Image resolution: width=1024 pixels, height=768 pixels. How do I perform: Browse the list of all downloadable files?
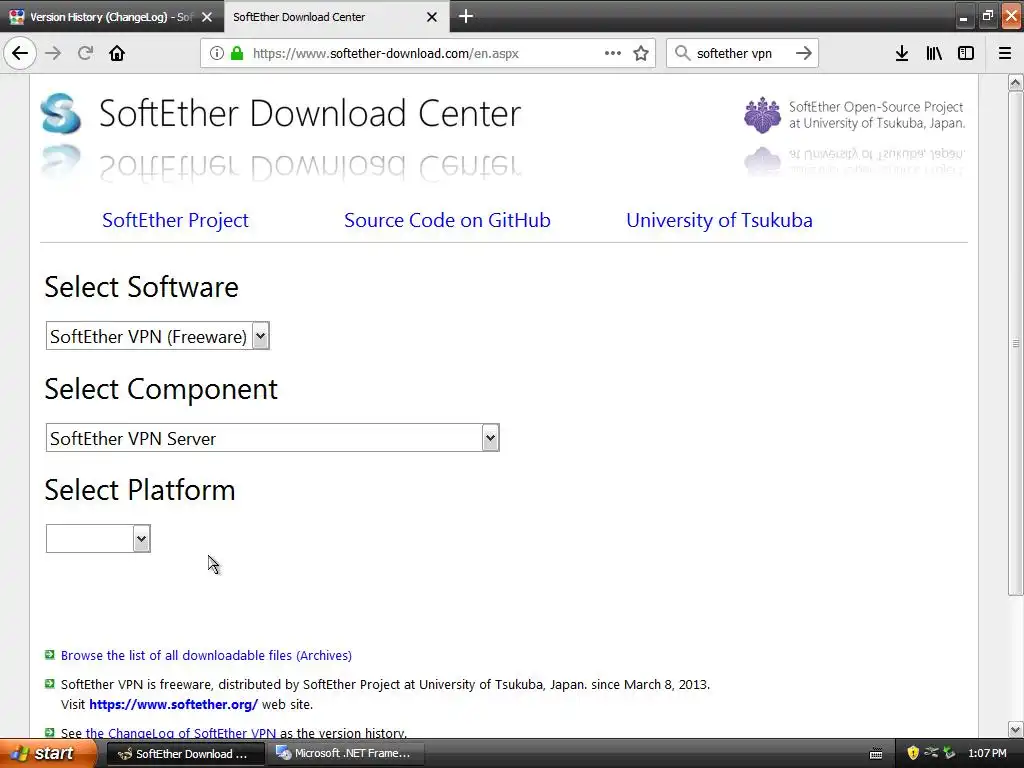coord(206,655)
